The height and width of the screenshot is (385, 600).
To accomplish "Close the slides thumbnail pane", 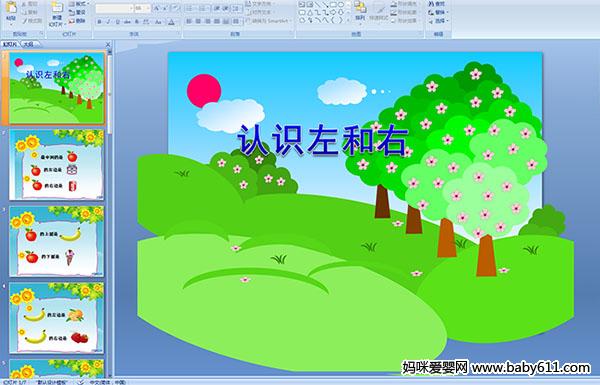I will (108, 44).
